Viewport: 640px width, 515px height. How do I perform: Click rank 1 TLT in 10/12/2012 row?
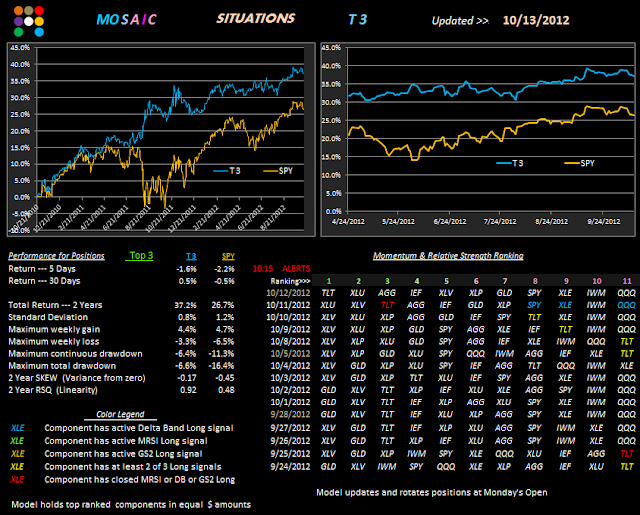tap(328, 293)
